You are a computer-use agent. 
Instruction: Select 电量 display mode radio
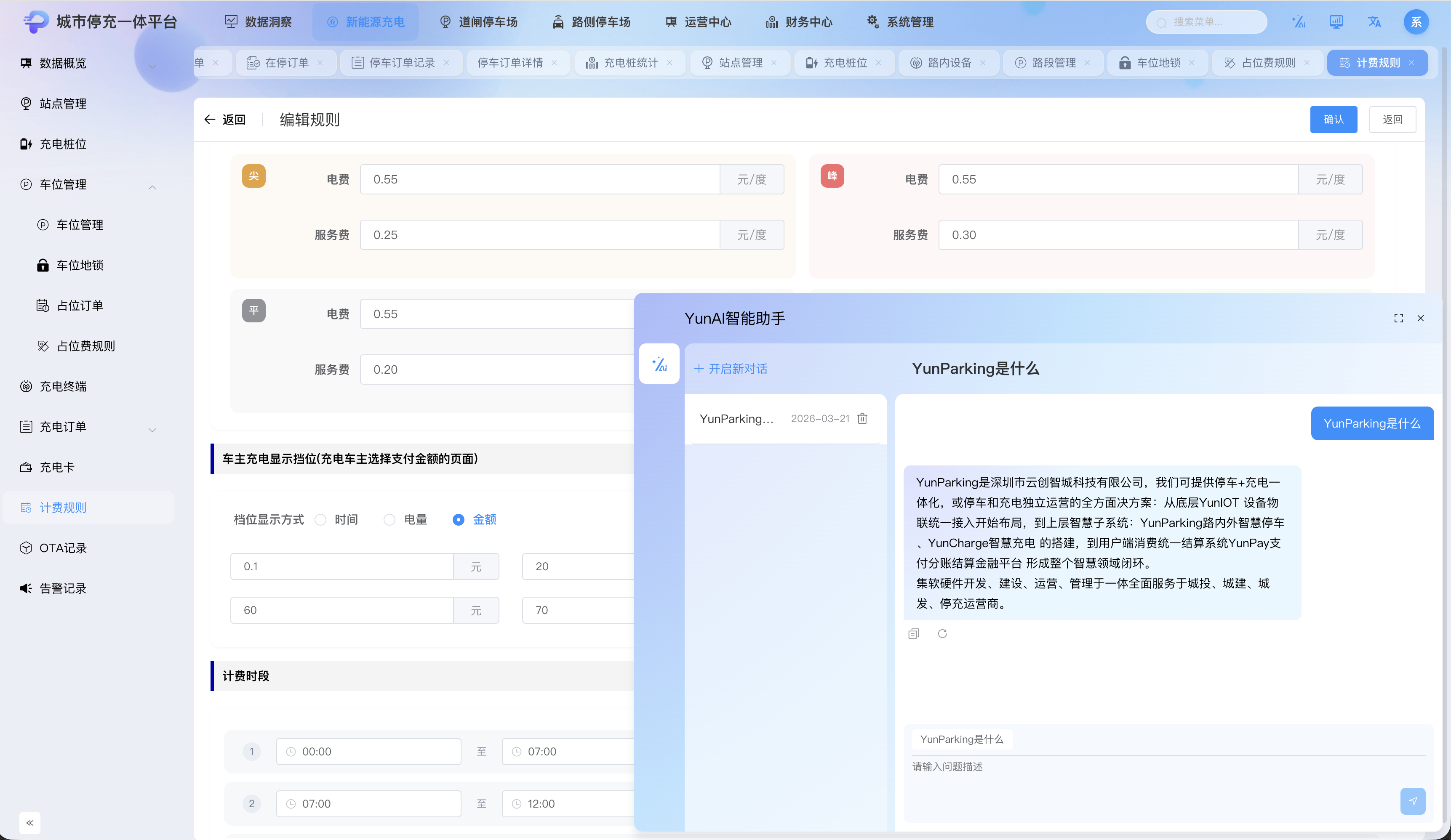[390, 520]
